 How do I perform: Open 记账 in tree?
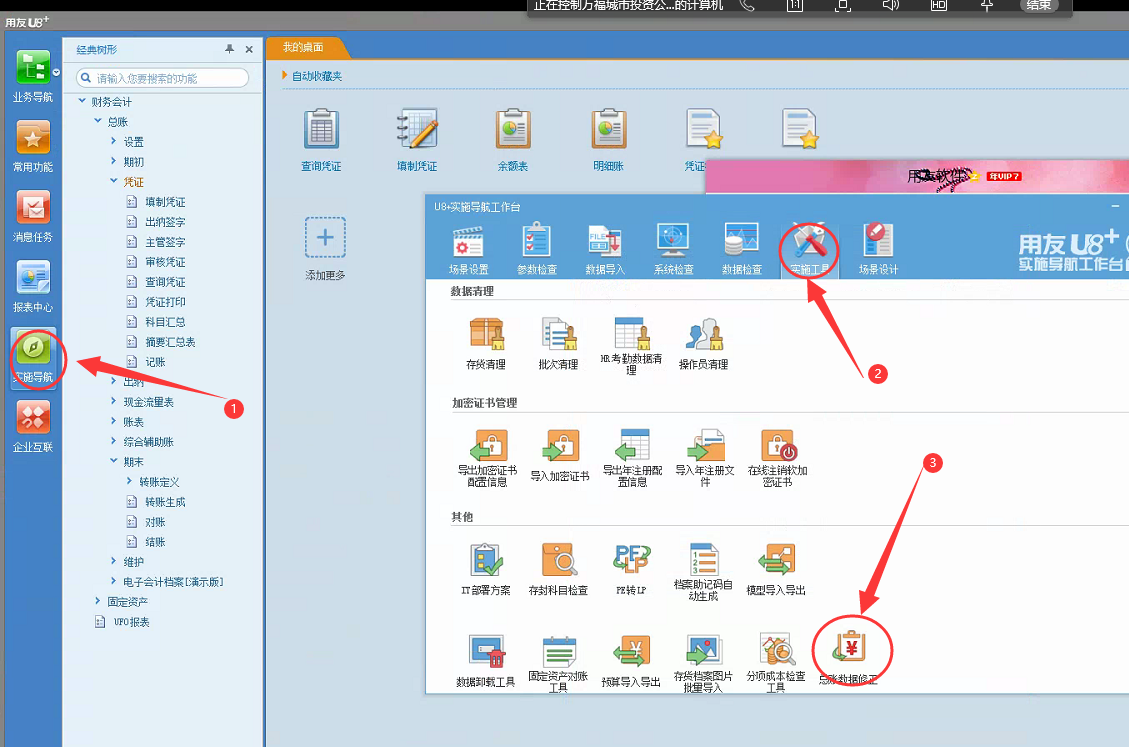(x=155, y=362)
